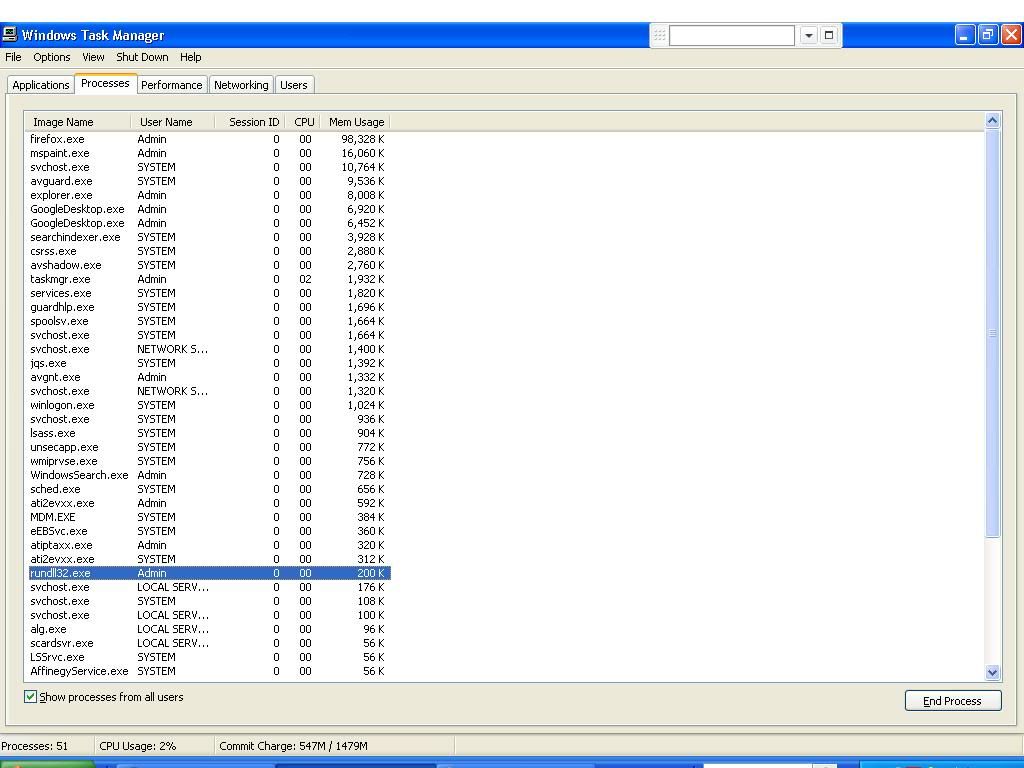This screenshot has height=768, width=1024.
Task: Sort by the Image Name column header
Action: click(x=63, y=122)
